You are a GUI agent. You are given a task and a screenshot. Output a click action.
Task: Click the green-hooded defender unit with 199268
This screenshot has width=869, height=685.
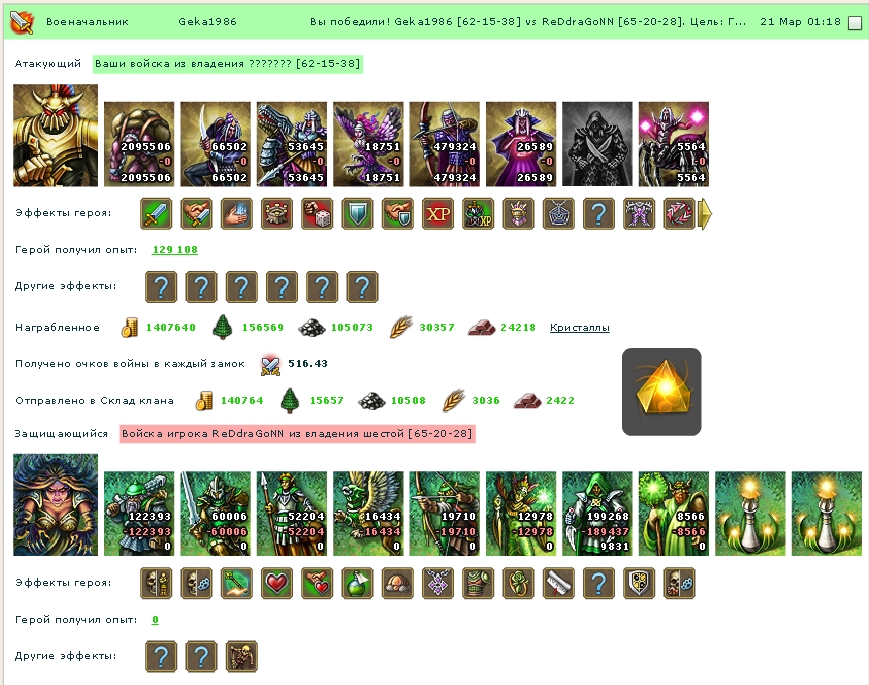[x=597, y=514]
